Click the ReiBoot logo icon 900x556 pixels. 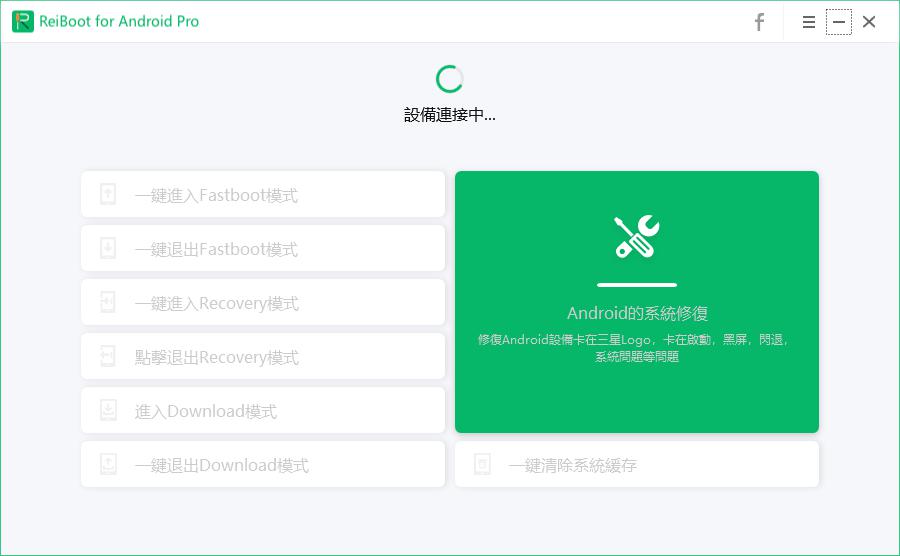click(23, 21)
